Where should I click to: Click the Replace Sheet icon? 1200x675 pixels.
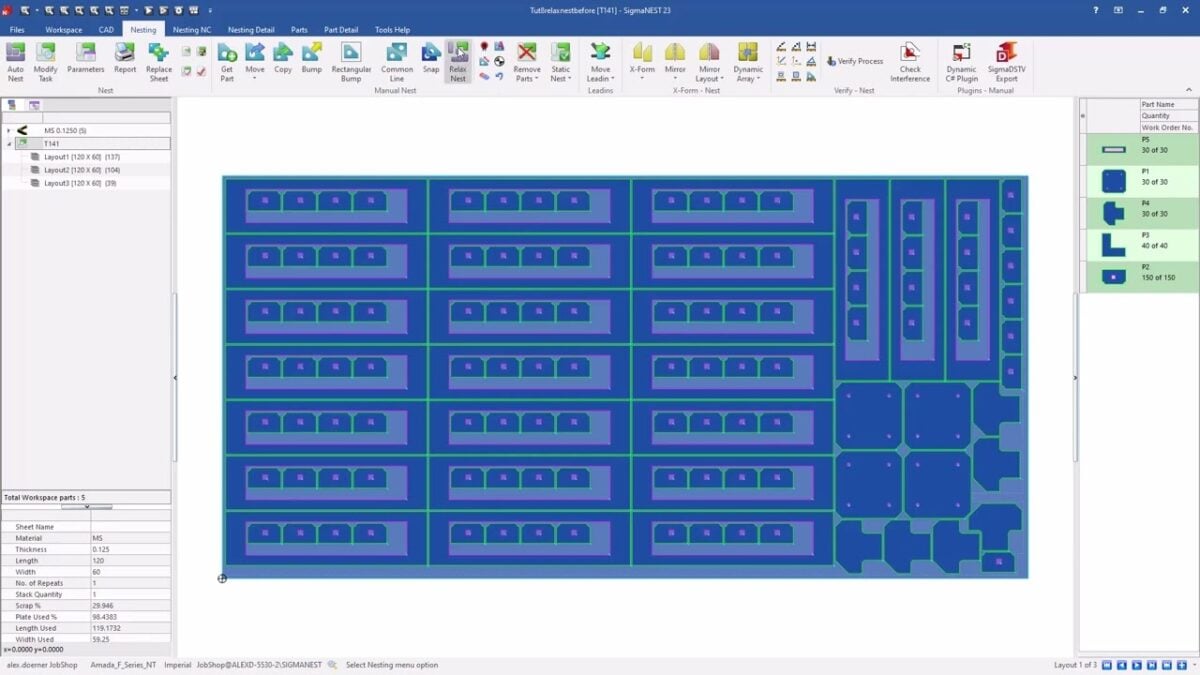(158, 62)
